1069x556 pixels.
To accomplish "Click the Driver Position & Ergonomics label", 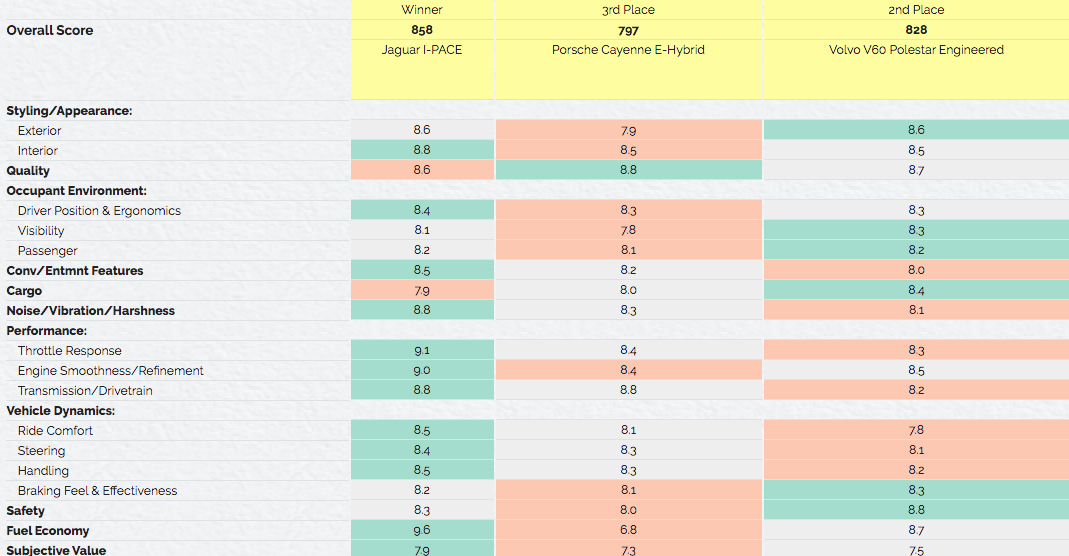I will pyautogui.click(x=99, y=211).
